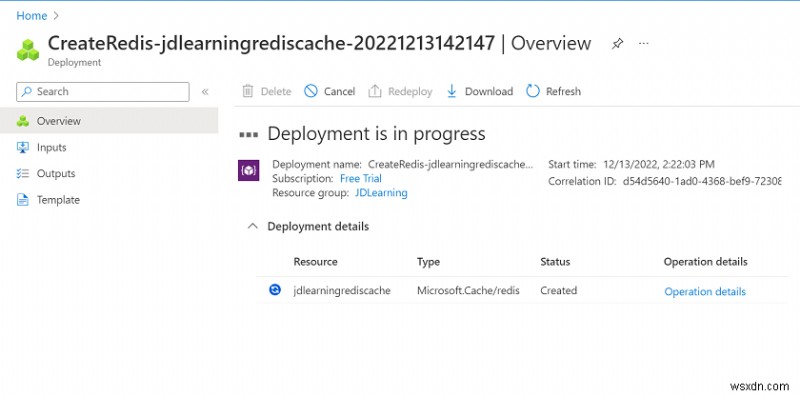Image resolution: width=800 pixels, height=396 pixels.
Task: Cancel the deployment
Action: (x=330, y=91)
